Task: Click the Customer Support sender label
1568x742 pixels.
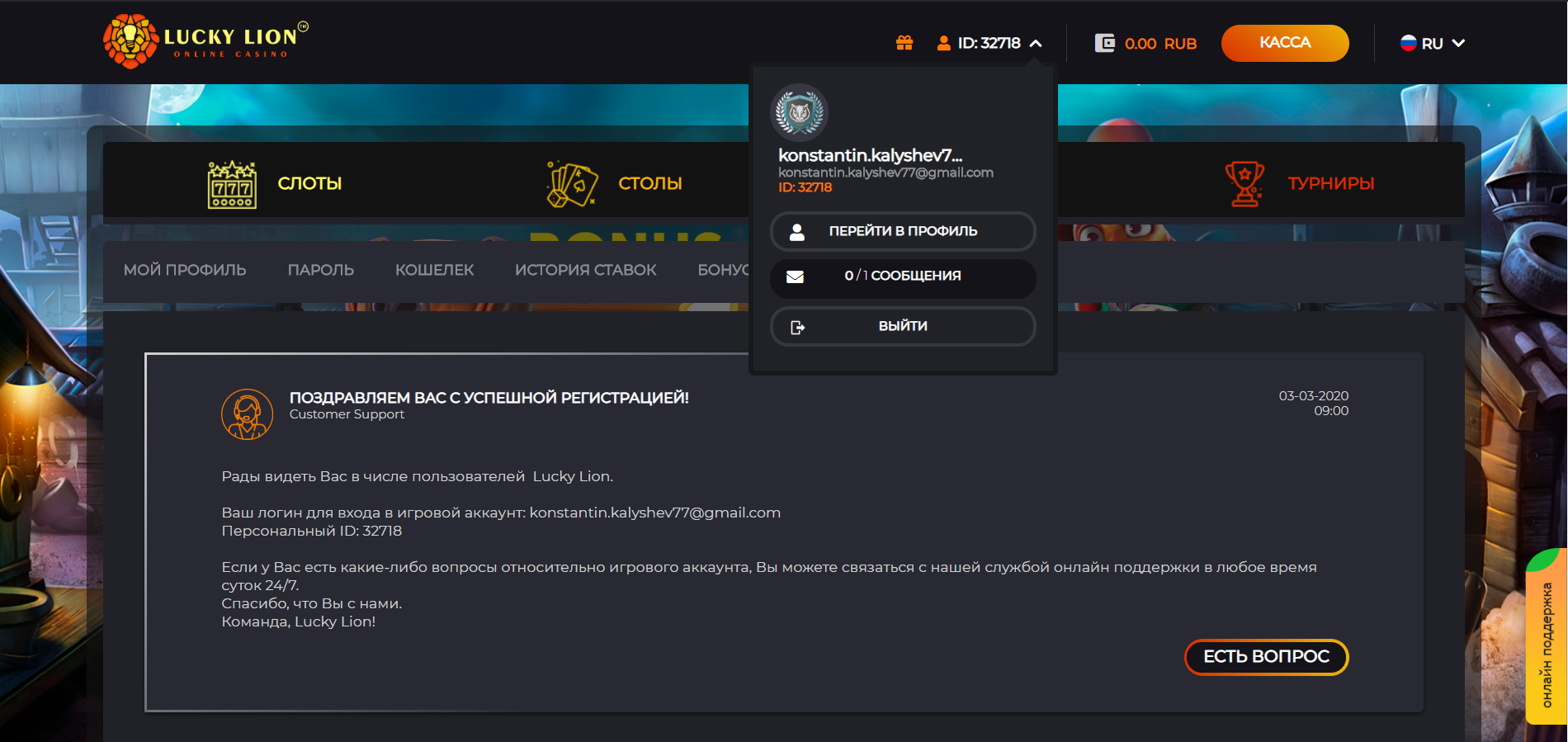Action: point(347,414)
